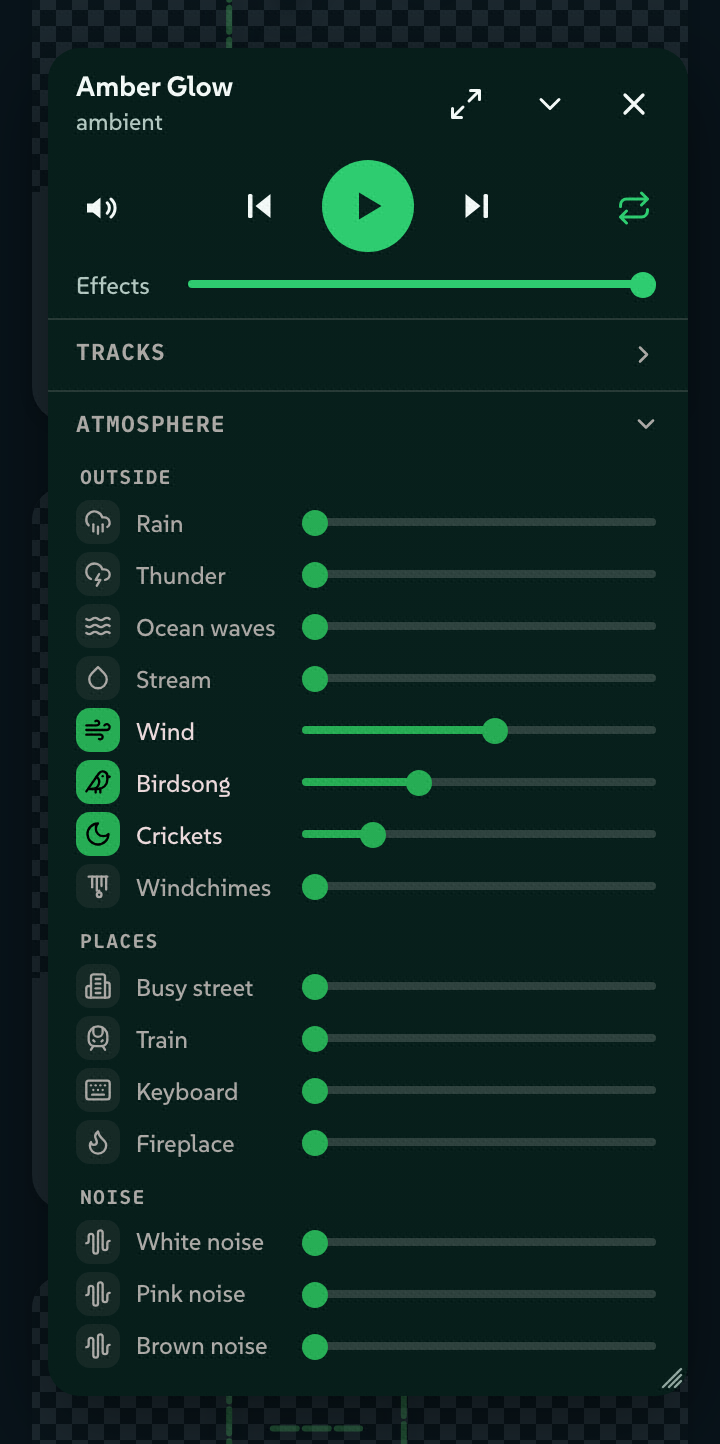Click the Crickets label text
Screen dimensions: 720x1444
pyautogui.click(x=179, y=836)
